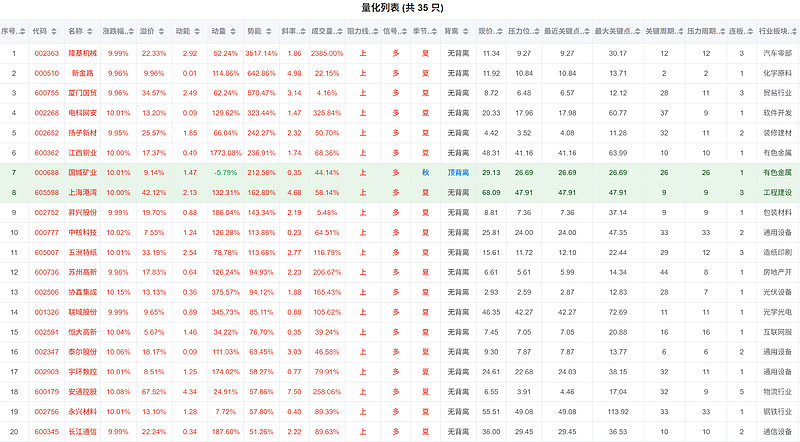Click the 67.52% premium value

[x=154, y=391]
